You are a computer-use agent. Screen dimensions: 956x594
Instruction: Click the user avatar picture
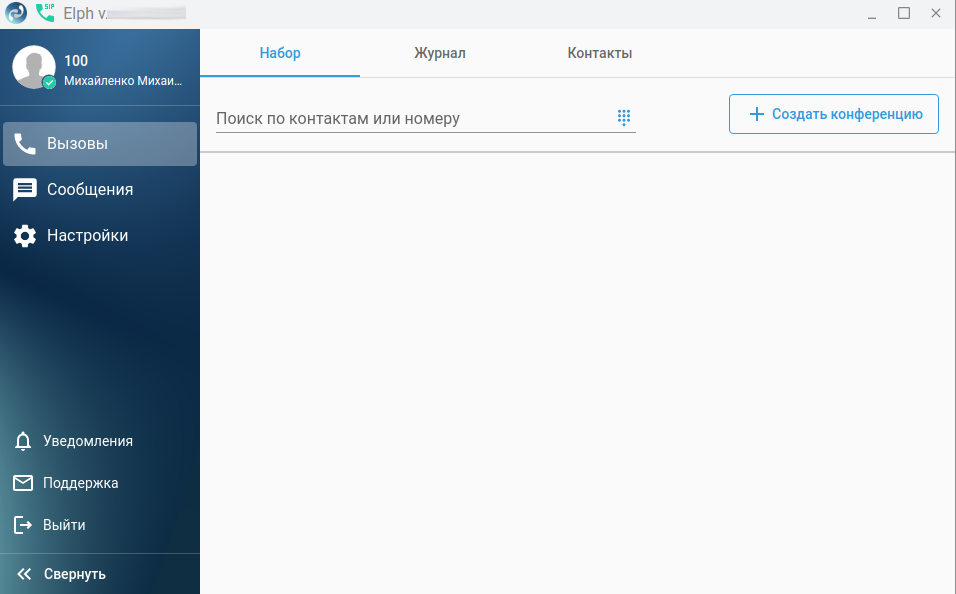pyautogui.click(x=34, y=67)
